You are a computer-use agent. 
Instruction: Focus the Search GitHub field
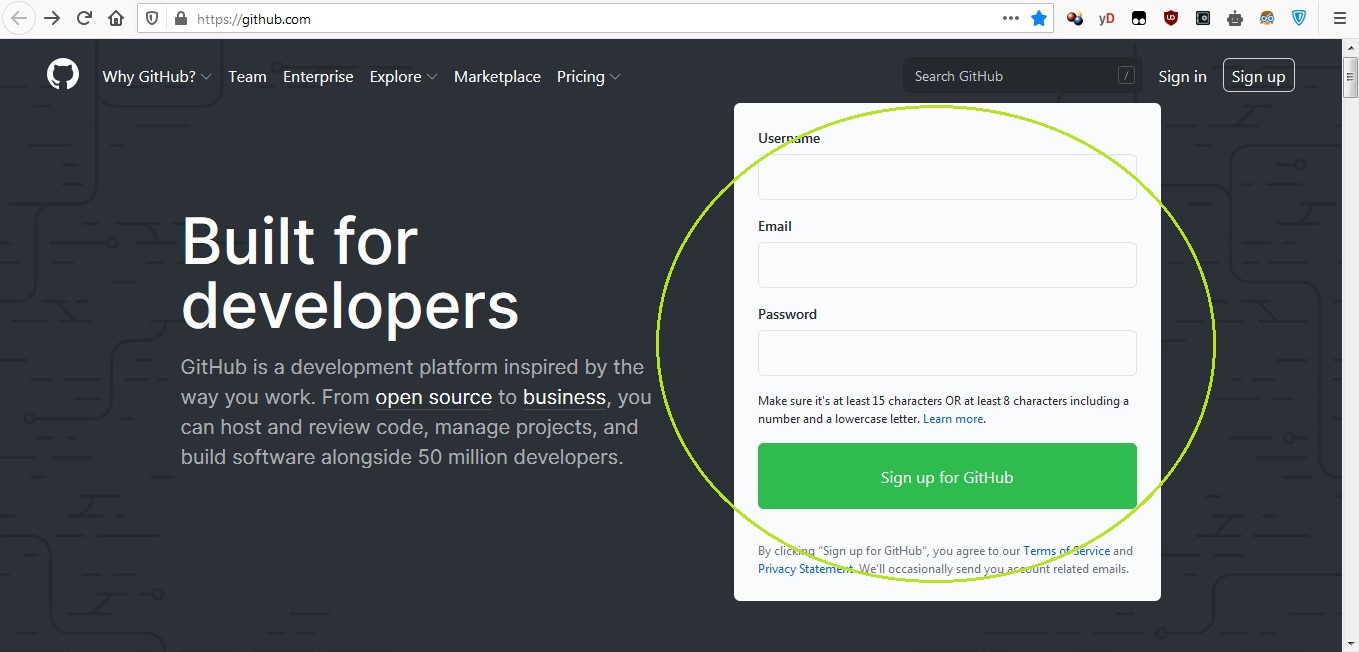(1023, 76)
